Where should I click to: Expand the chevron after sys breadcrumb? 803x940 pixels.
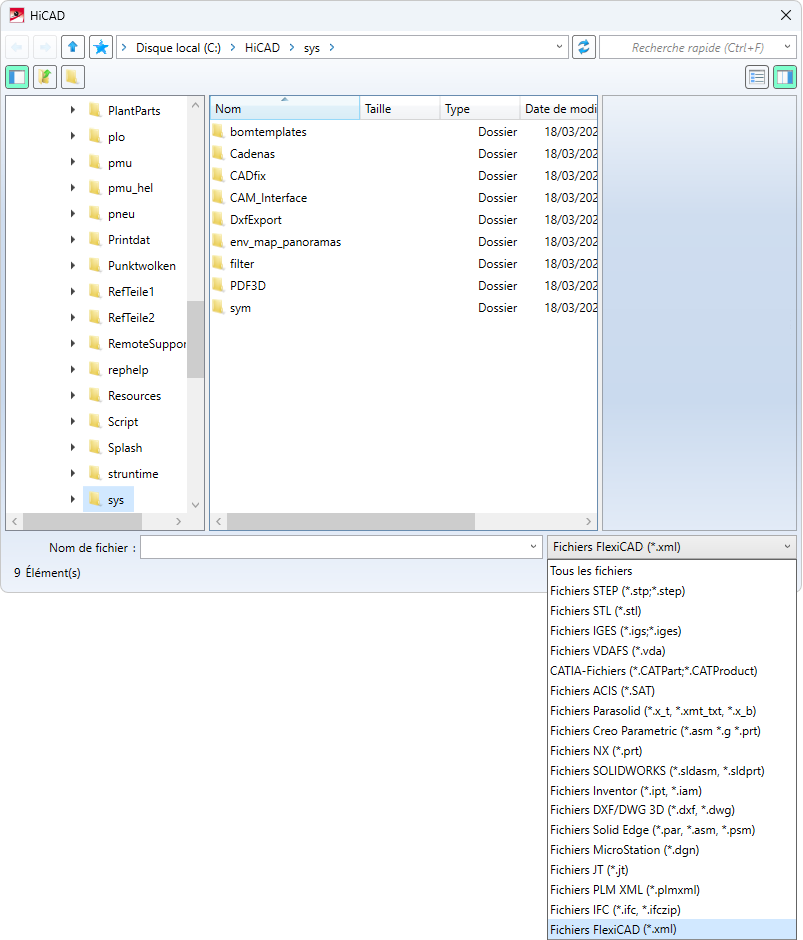(x=332, y=48)
